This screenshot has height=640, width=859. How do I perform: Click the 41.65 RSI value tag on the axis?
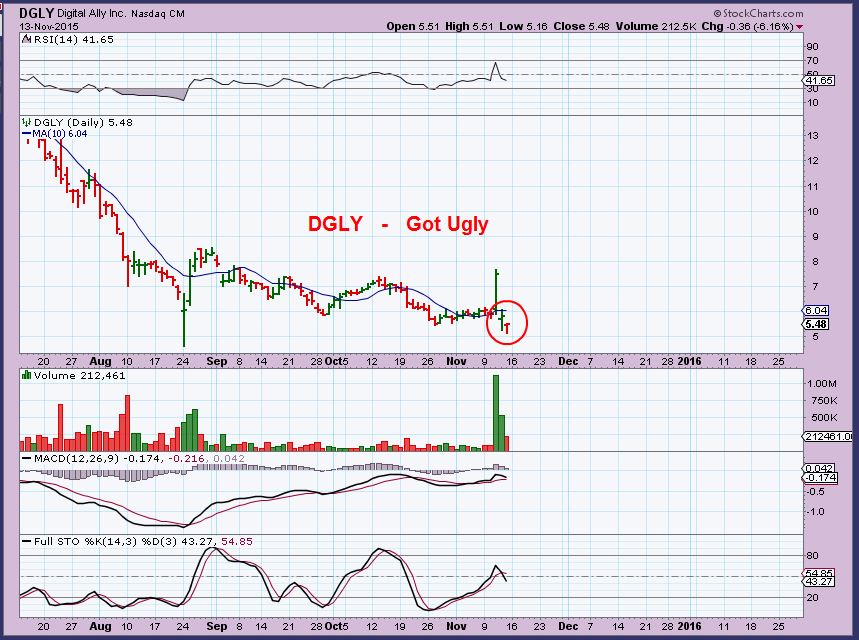pyautogui.click(x=819, y=81)
